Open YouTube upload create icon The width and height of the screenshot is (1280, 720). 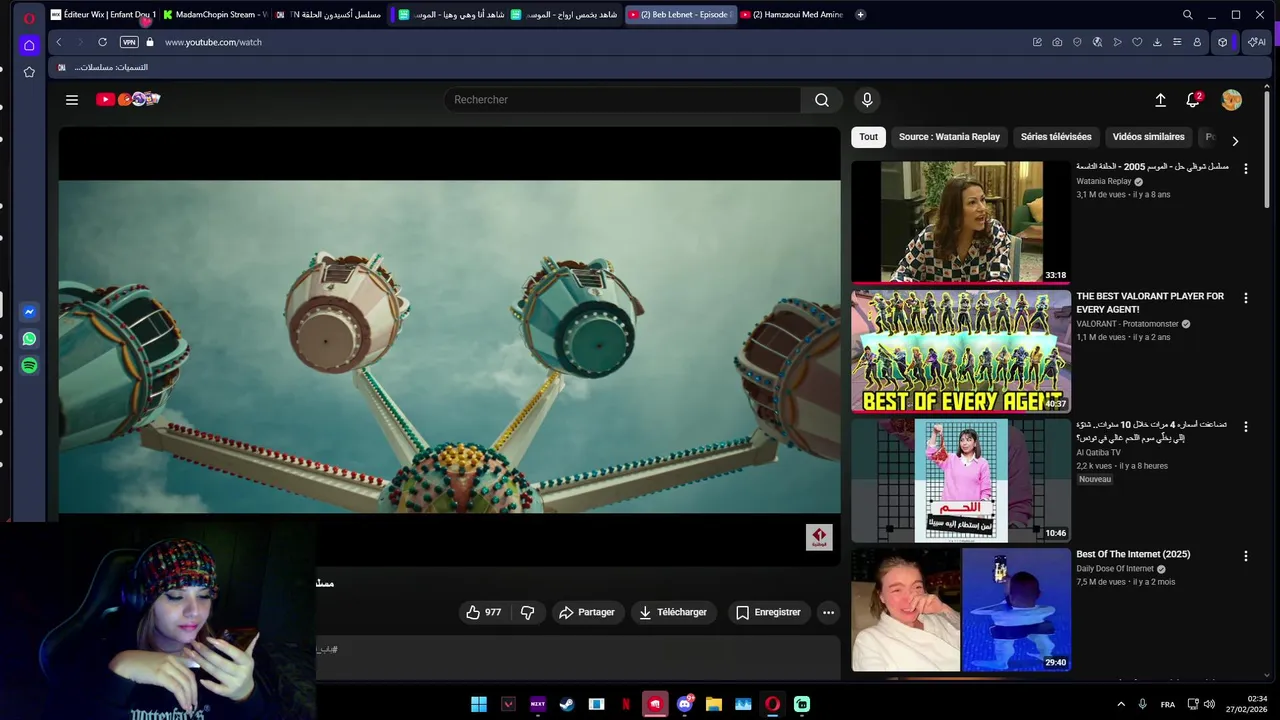[1160, 100]
